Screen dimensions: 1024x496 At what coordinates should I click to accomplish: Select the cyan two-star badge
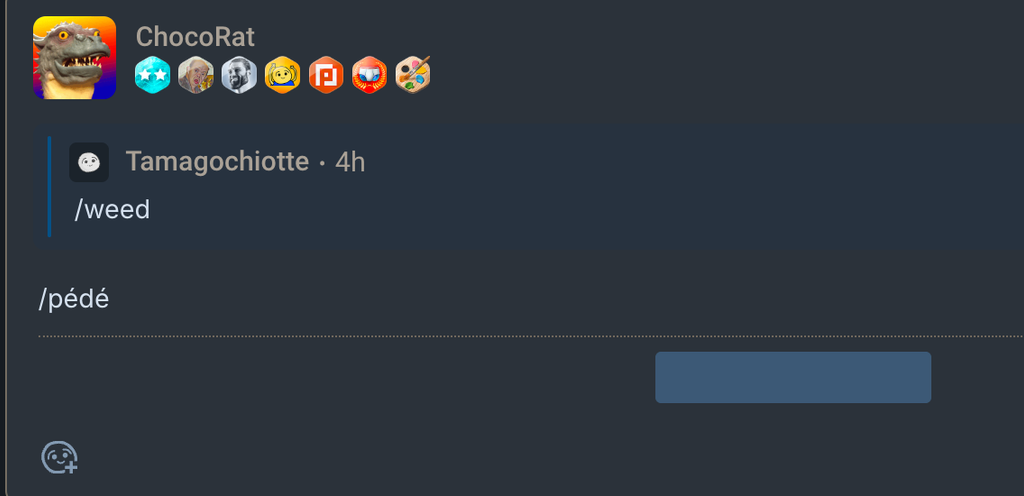point(152,75)
